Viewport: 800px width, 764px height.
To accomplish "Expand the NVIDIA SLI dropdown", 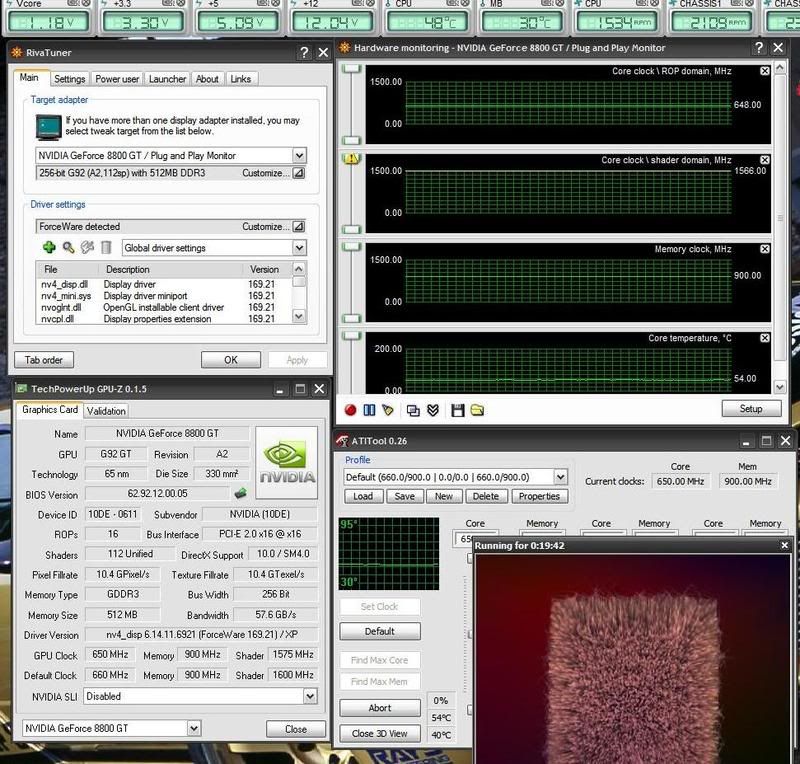I will click(x=309, y=696).
